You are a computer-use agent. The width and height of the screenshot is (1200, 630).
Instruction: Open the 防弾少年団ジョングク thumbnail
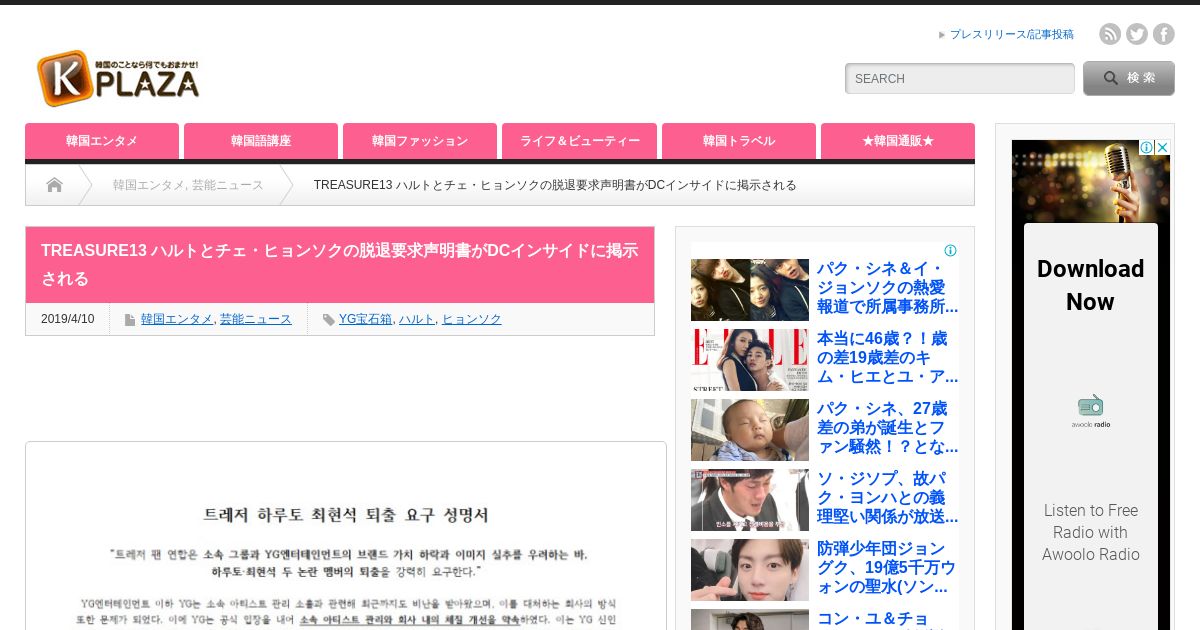(x=750, y=570)
